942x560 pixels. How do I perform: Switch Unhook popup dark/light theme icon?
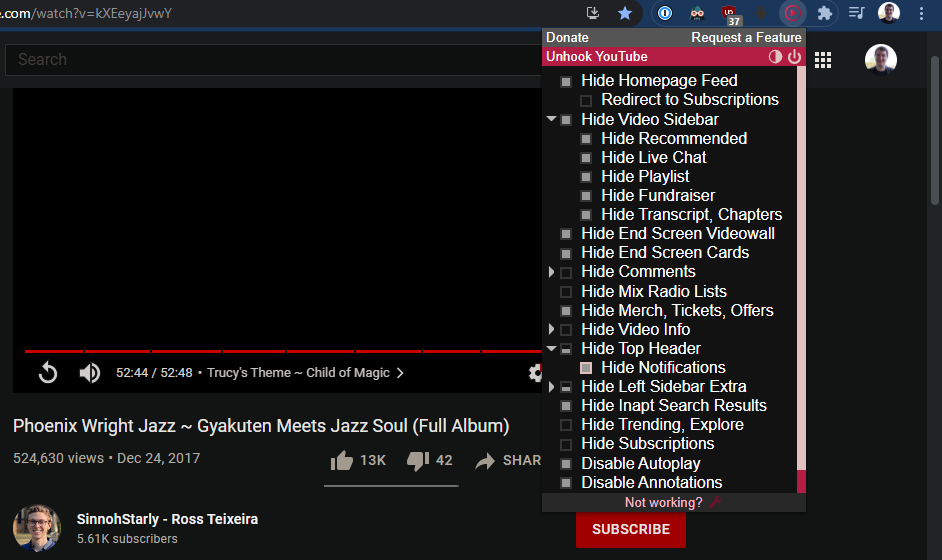(775, 57)
